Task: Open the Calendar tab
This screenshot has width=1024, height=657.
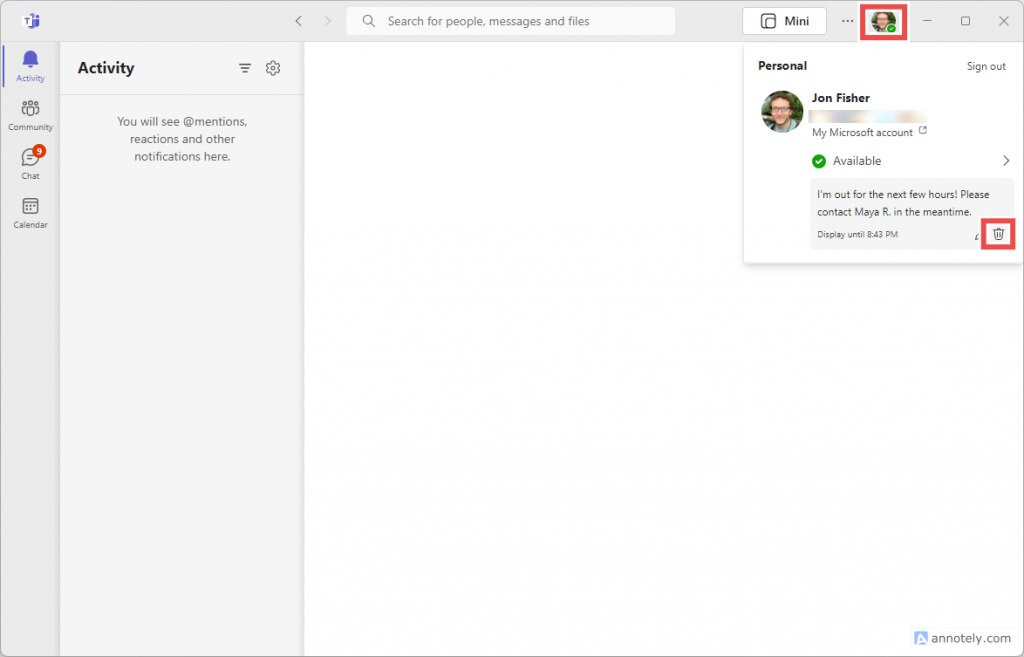Action: pos(30,209)
